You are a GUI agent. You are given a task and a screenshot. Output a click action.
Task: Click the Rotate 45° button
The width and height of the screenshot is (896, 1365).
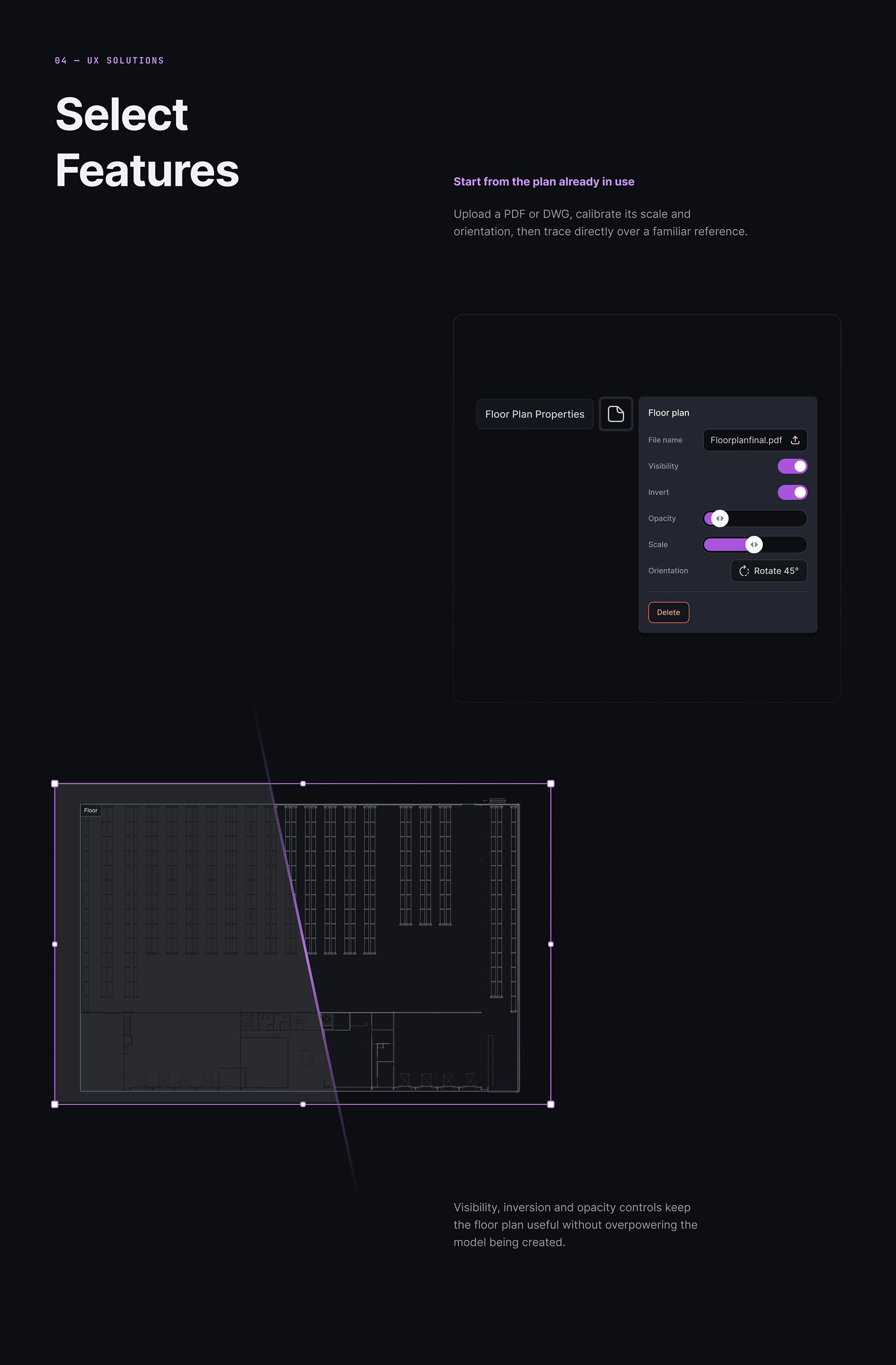point(769,570)
